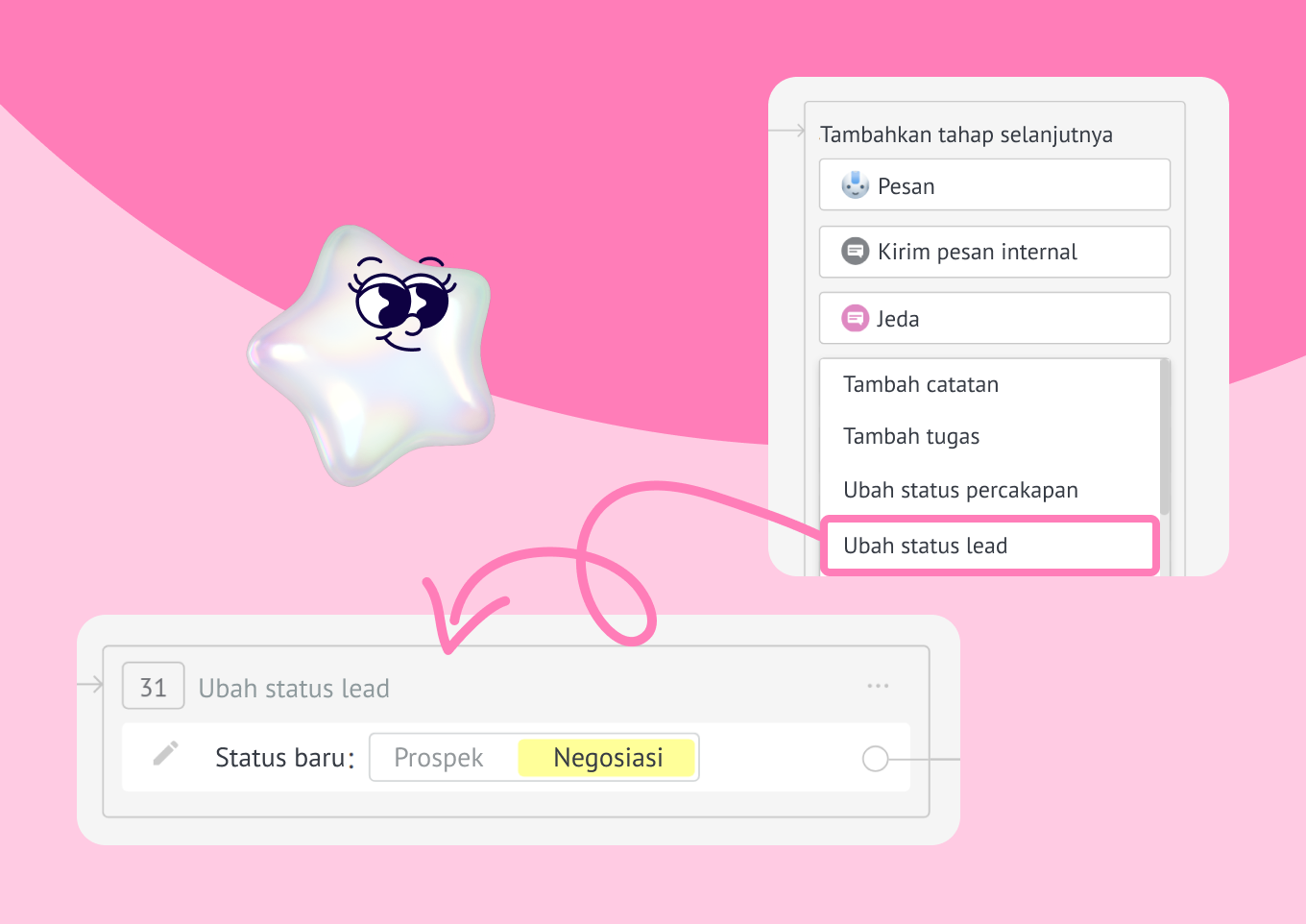
Task: Add a Pesan step
Action: 995,184
